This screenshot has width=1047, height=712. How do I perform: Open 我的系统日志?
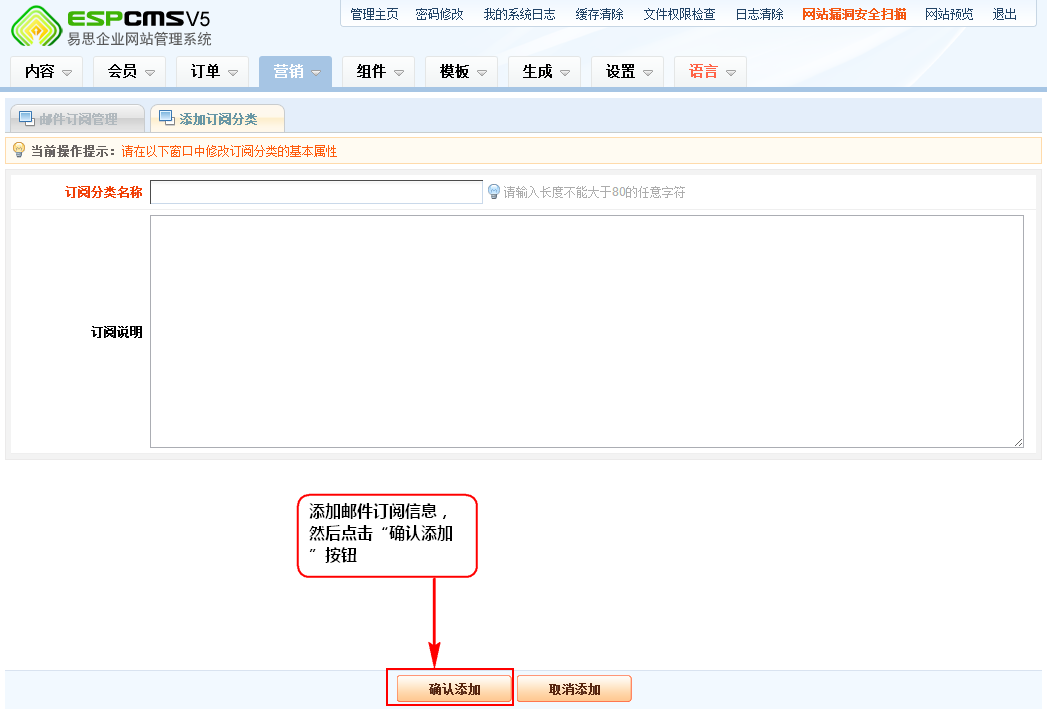pyautogui.click(x=519, y=14)
